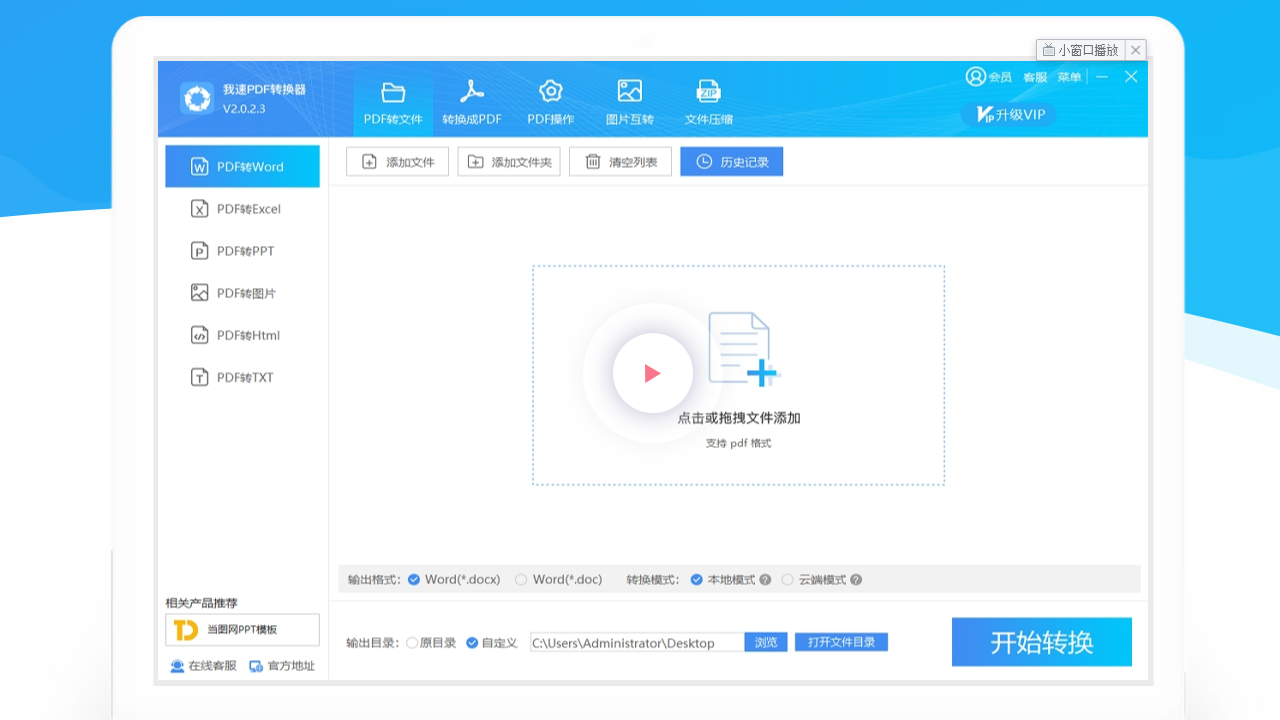1280x720 pixels.
Task: Open the 升级VIP upgrade page
Action: [x=1007, y=114]
